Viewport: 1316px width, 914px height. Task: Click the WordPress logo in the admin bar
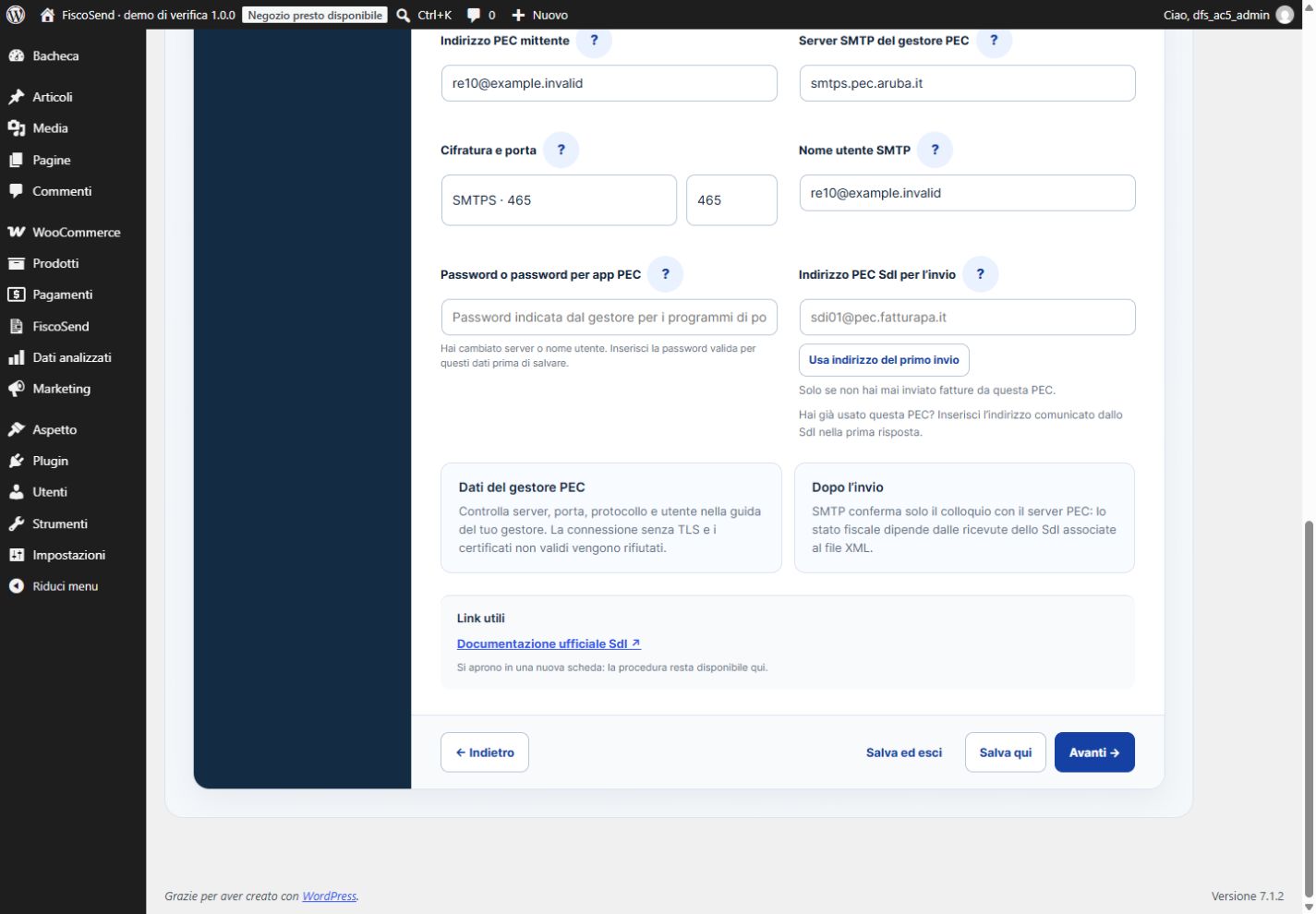coord(16,15)
